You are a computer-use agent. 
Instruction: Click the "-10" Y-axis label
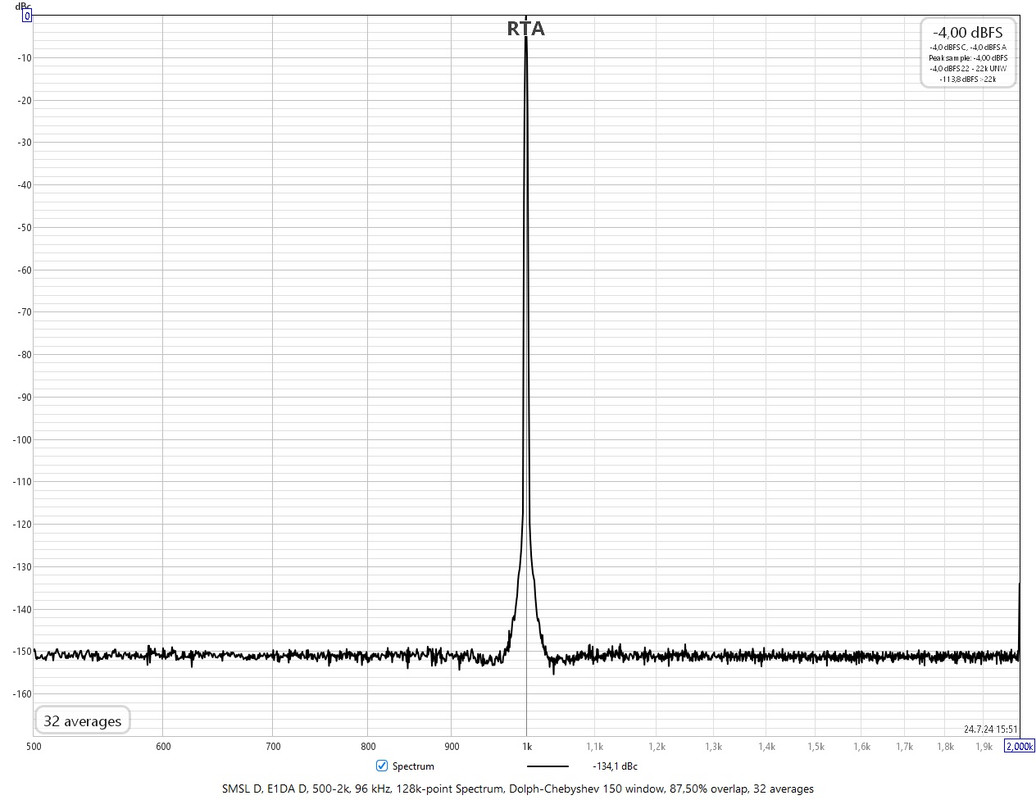(x=24, y=57)
